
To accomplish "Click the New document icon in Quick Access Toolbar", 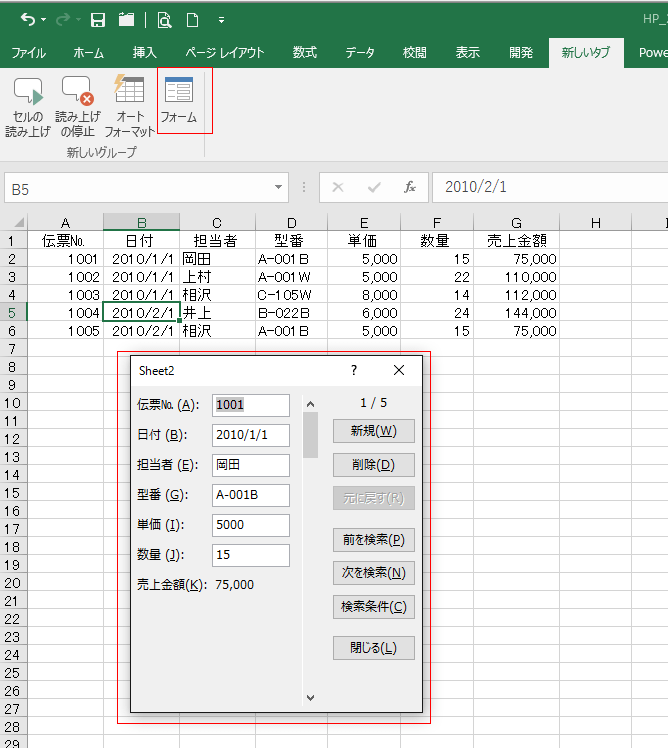I will (x=191, y=20).
